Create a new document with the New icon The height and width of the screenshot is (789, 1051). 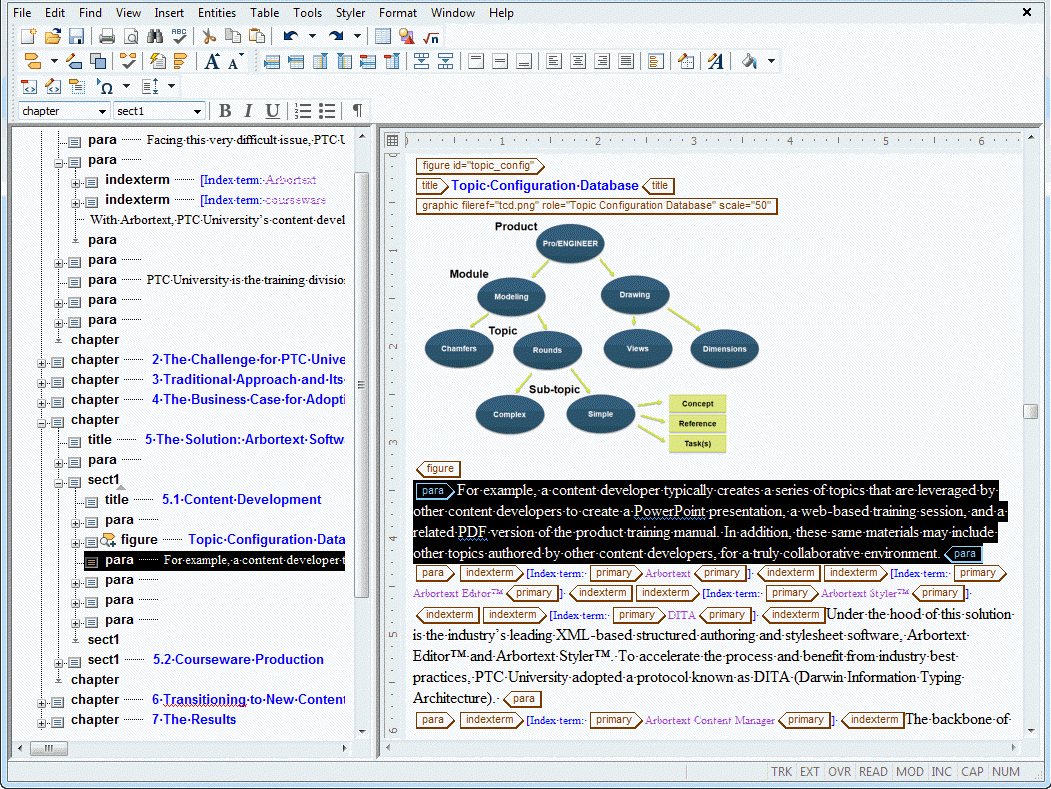[29, 36]
